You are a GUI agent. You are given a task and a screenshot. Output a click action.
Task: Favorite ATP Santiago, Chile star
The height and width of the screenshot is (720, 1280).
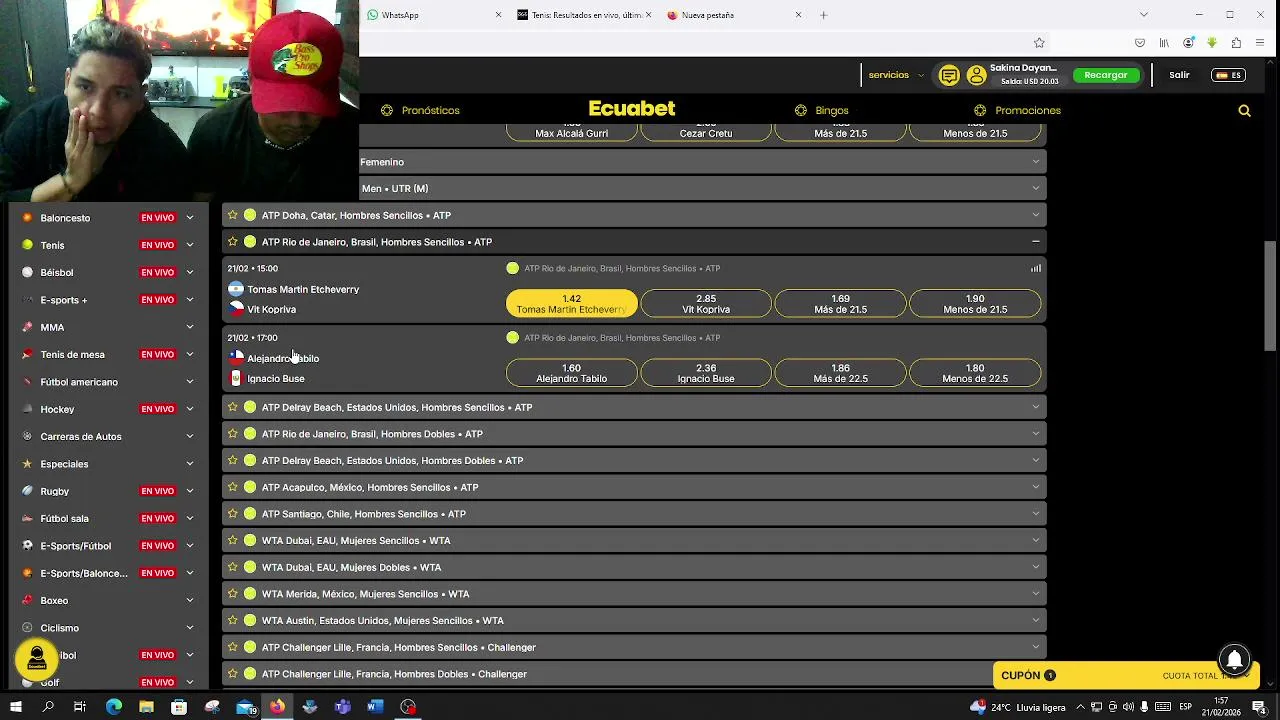tap(232, 514)
